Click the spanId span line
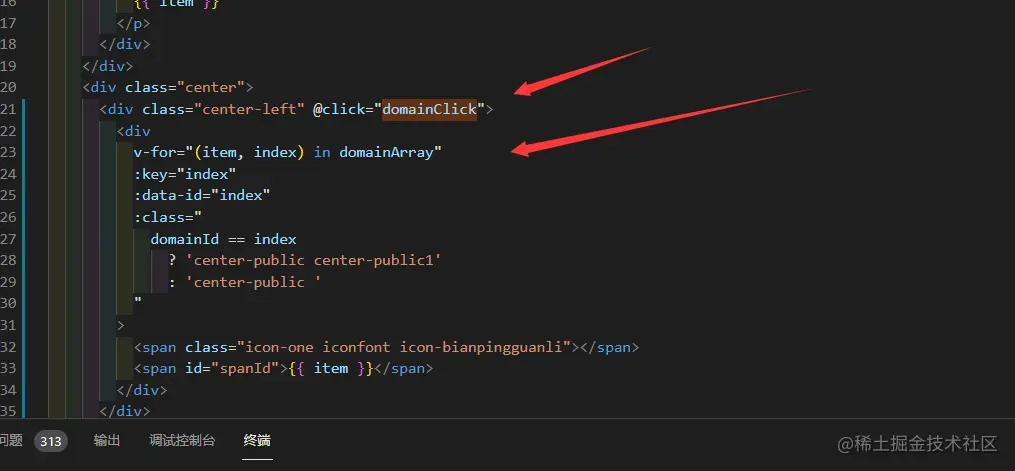 click(x=283, y=369)
